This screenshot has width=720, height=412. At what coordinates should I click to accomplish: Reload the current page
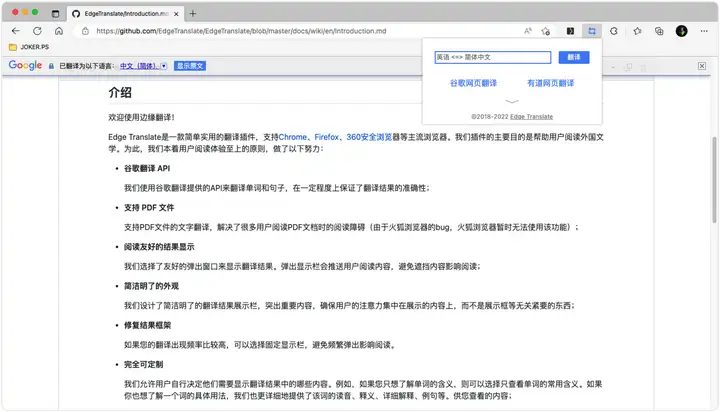click(37, 31)
